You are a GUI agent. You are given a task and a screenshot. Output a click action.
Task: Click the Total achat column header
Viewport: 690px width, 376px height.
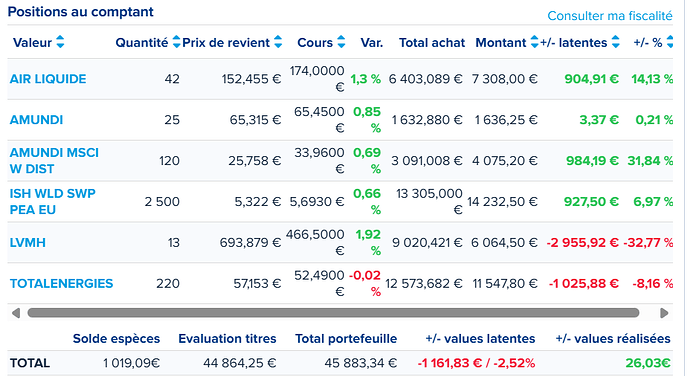click(x=432, y=43)
